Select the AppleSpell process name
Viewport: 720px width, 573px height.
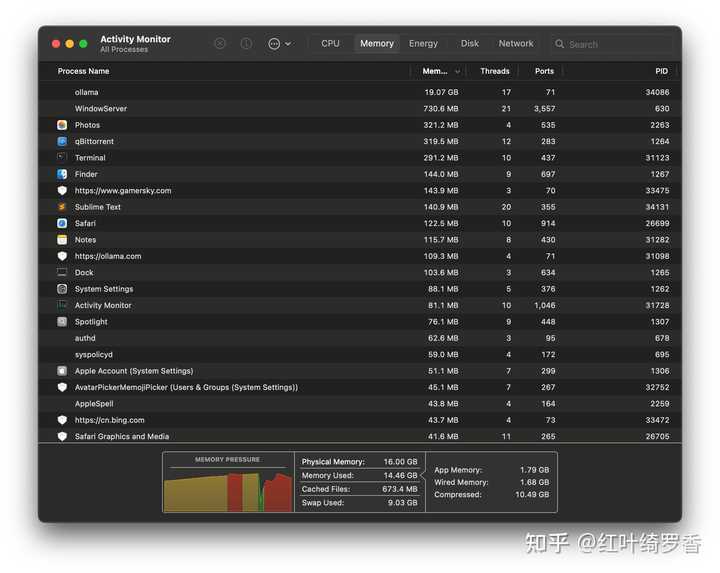coord(94,404)
